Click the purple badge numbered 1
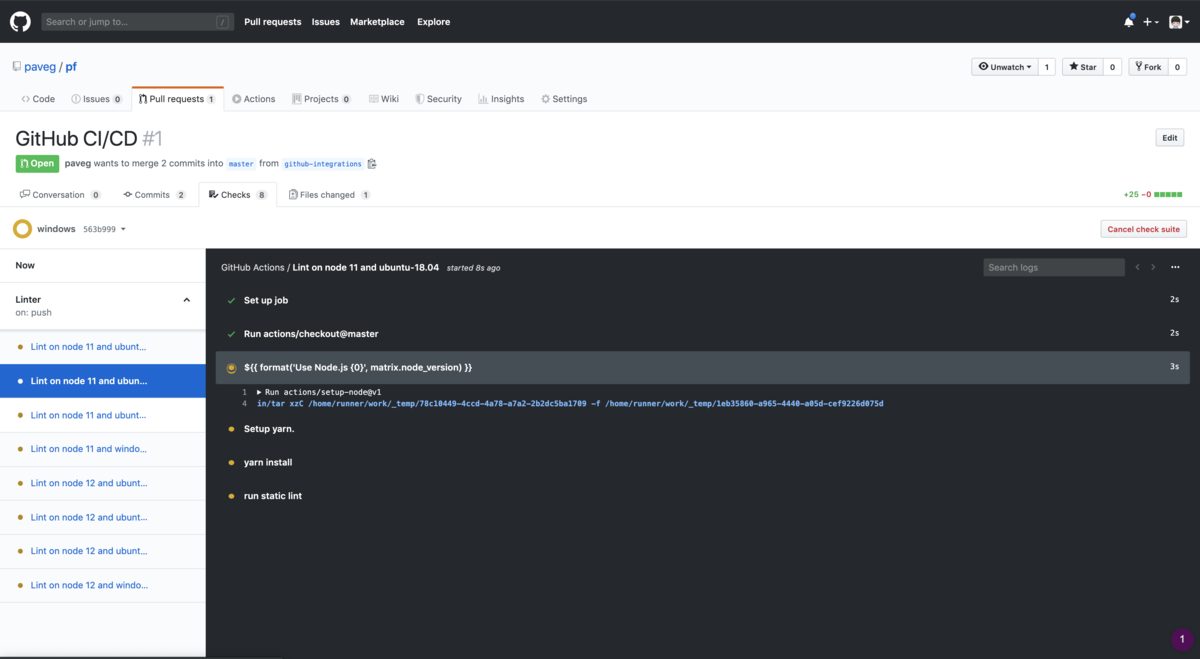1200x659 pixels. tap(1181, 638)
